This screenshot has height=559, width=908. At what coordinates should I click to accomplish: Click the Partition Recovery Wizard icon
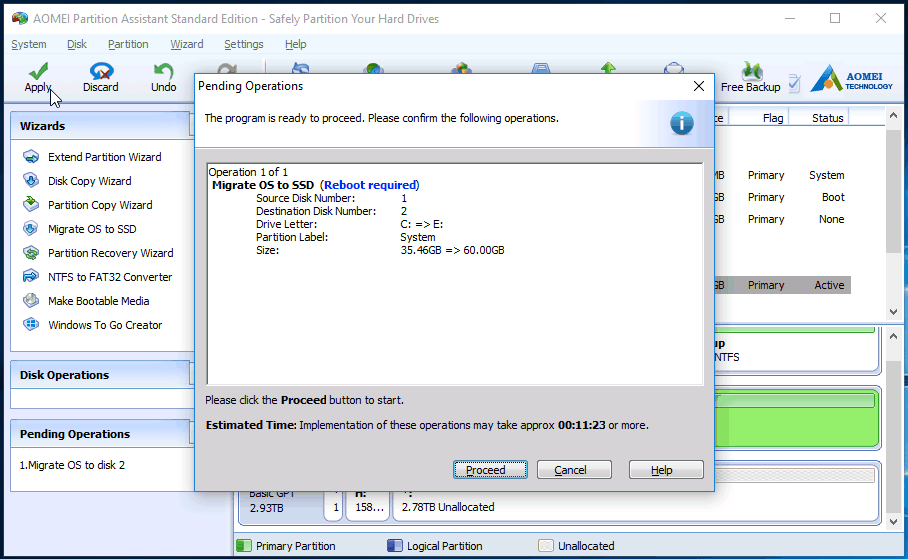pyautogui.click(x=31, y=253)
